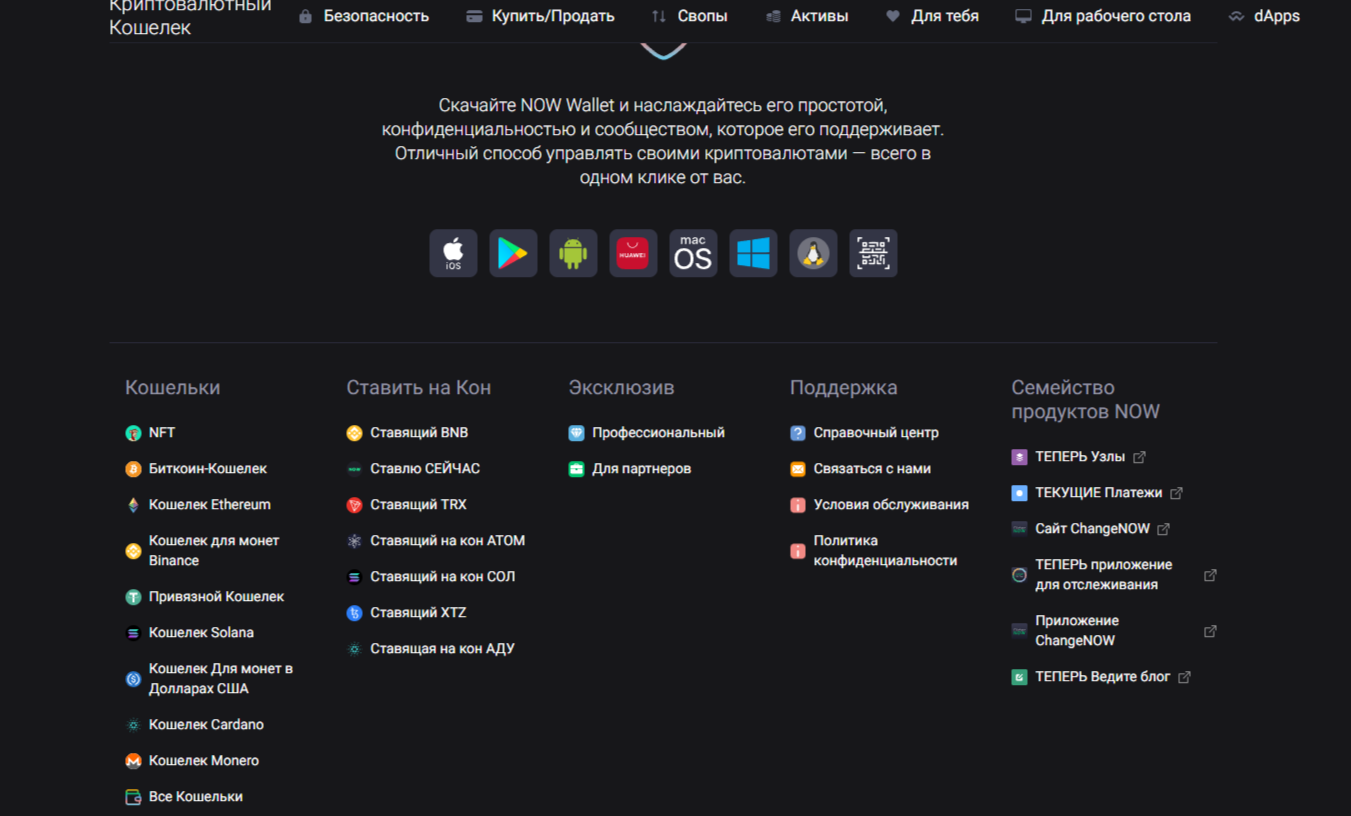1351x816 pixels.
Task: Open the Ставлю СЕЙЧАС staking link
Action: click(x=425, y=469)
